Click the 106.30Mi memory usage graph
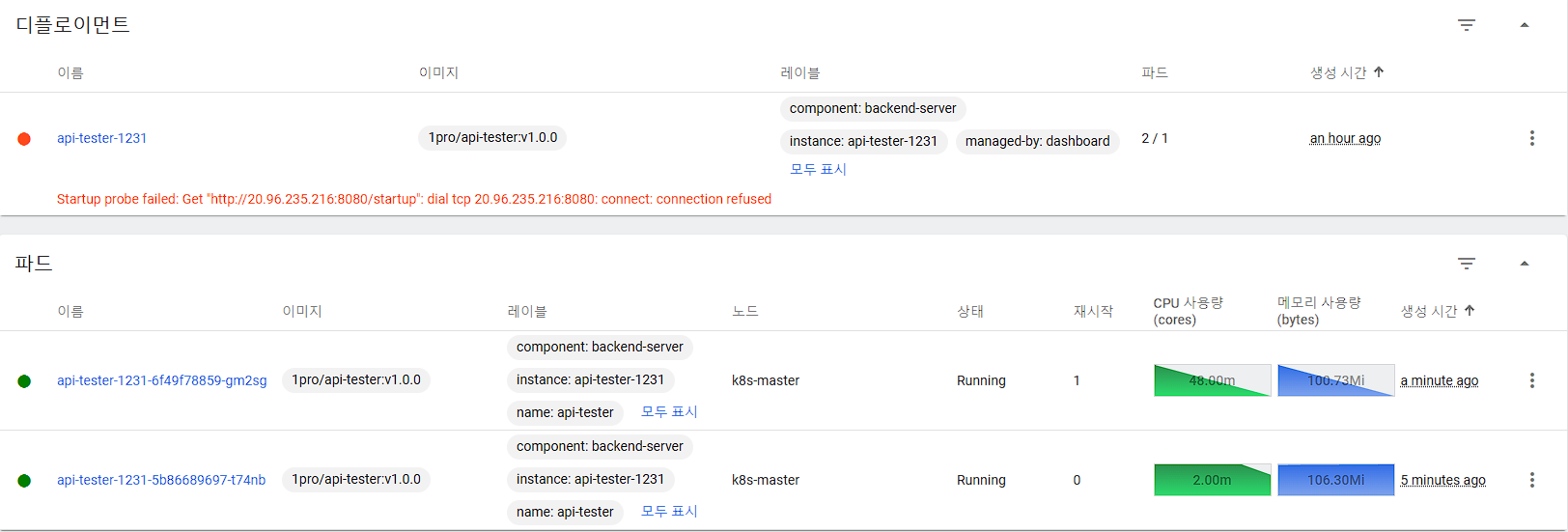This screenshot has height=532, width=1568. click(x=1335, y=480)
